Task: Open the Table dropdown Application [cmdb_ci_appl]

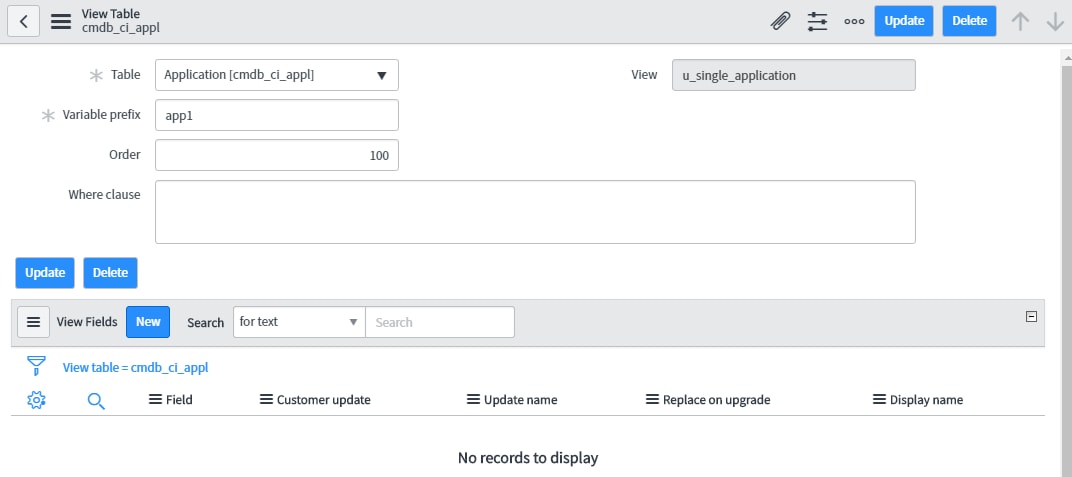Action: coord(277,75)
